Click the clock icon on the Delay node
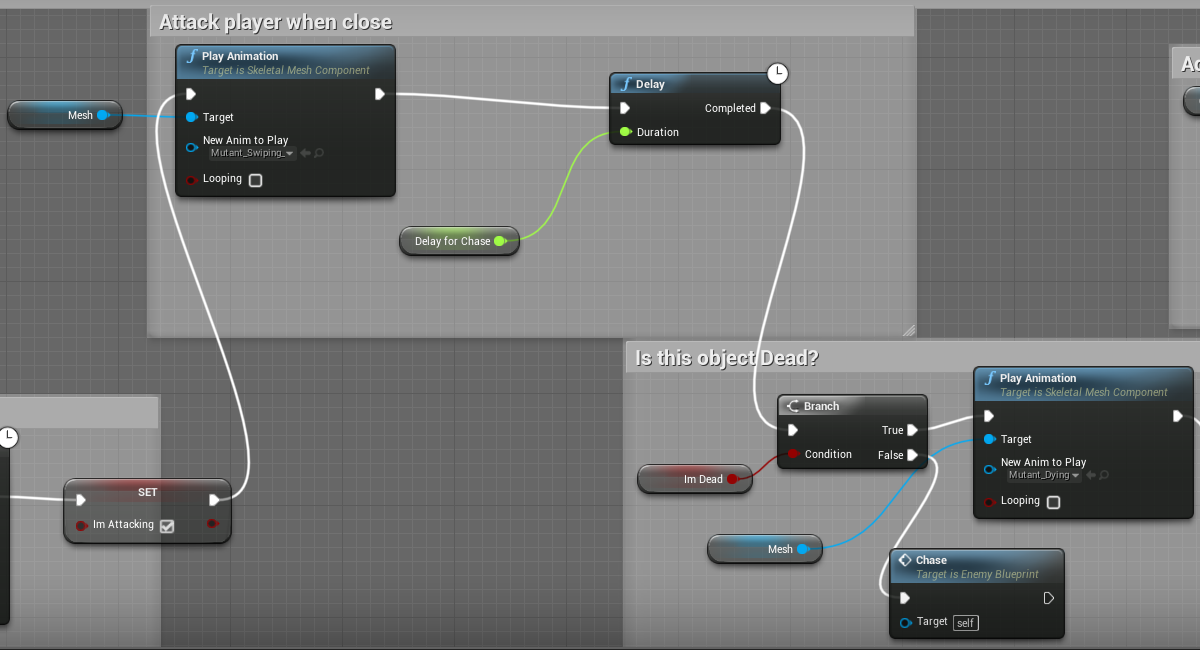This screenshot has height=650, width=1200. pyautogui.click(x=777, y=73)
